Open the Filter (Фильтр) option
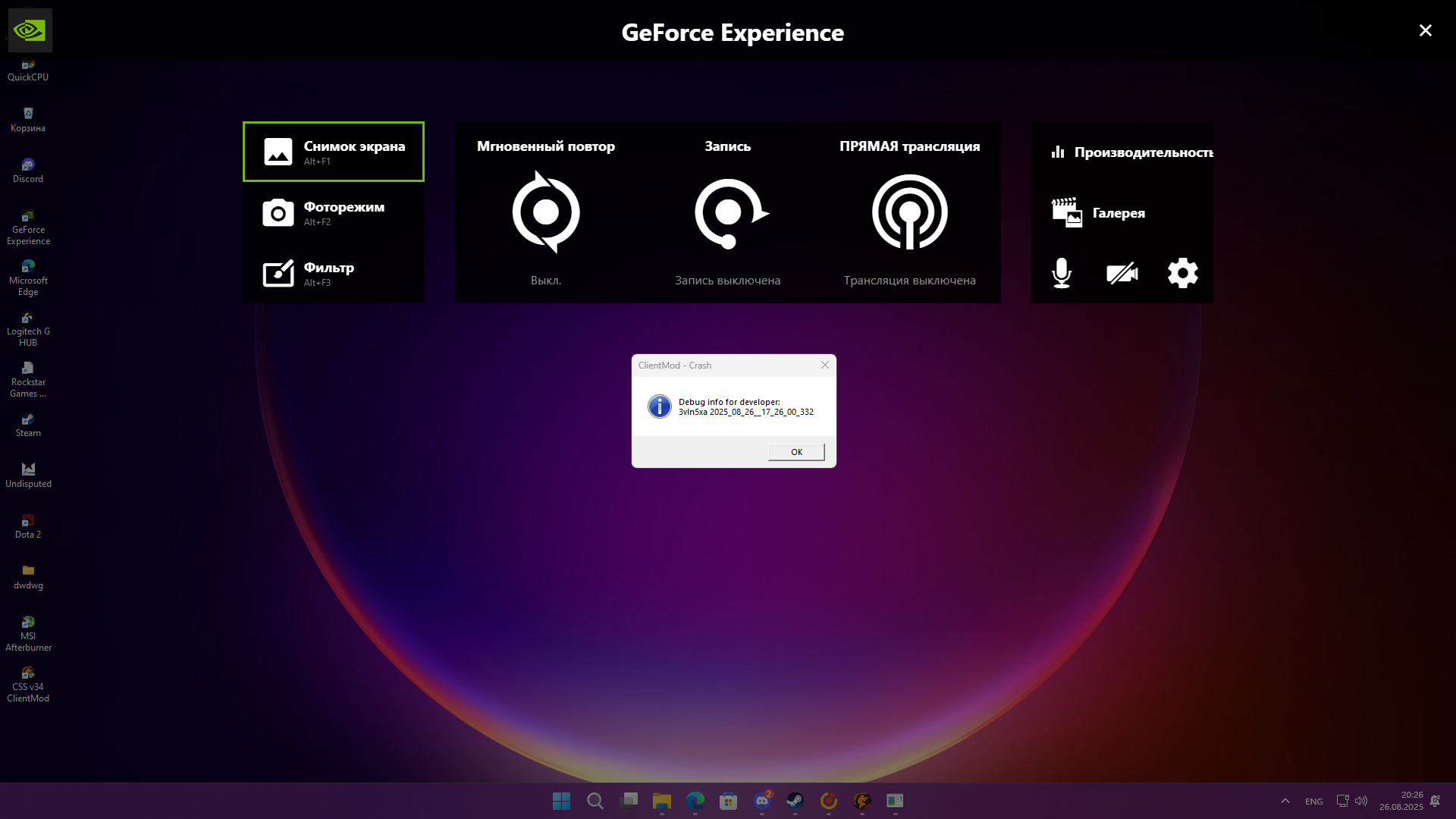 pos(334,273)
